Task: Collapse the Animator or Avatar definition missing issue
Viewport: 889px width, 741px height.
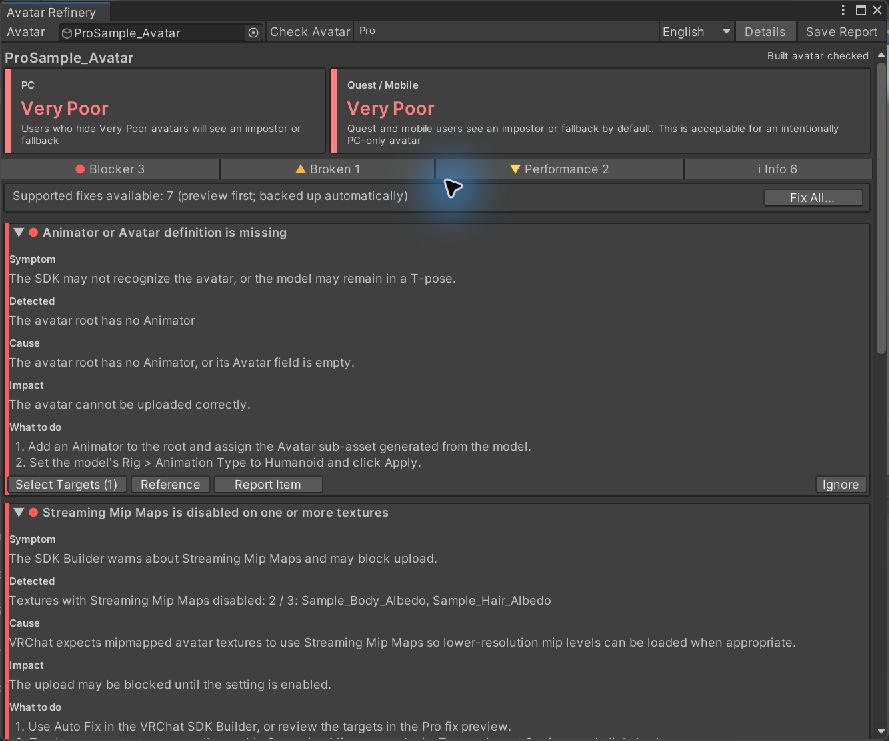Action: pyautogui.click(x=19, y=232)
